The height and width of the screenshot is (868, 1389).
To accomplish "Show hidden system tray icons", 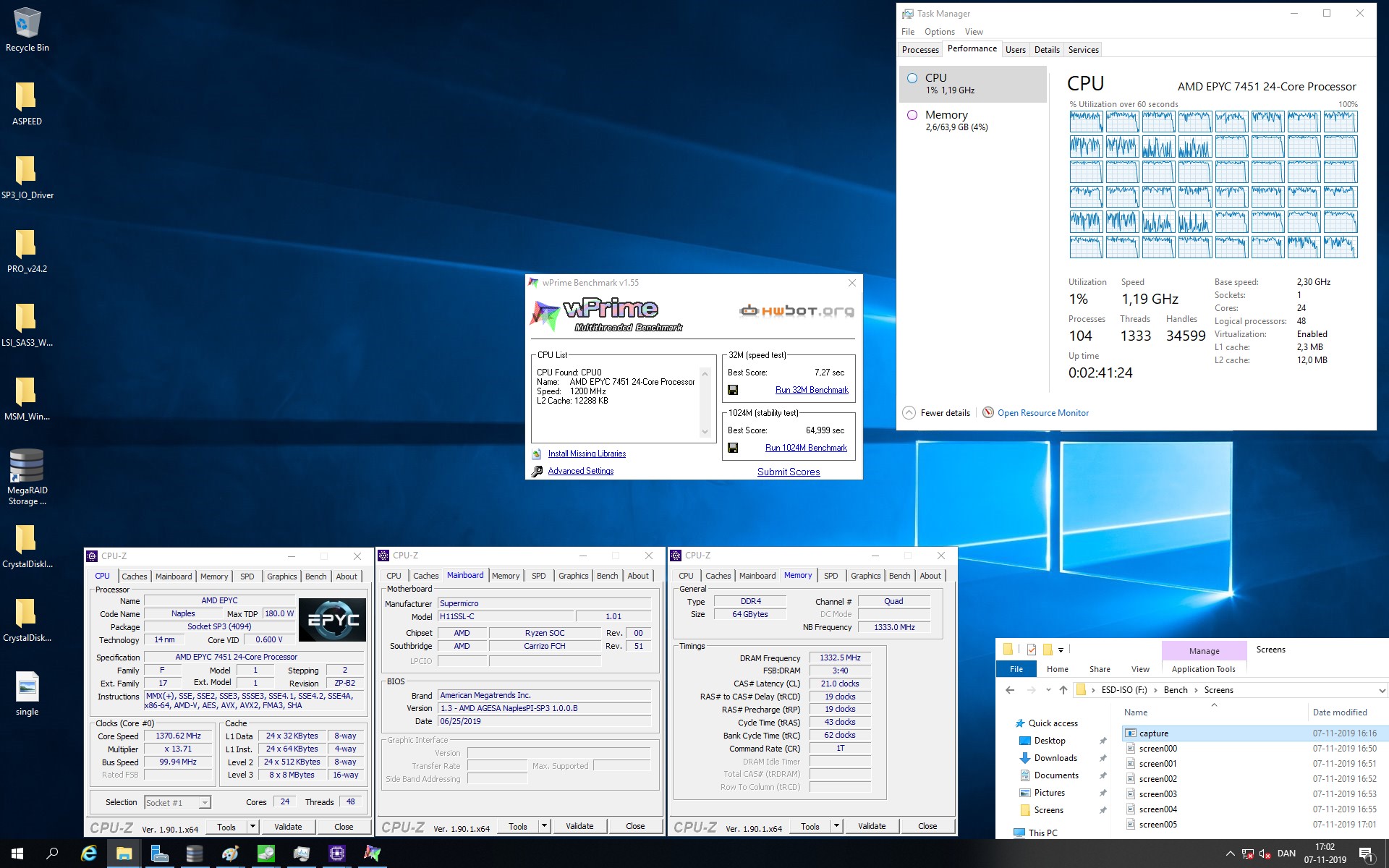I will click(1230, 854).
